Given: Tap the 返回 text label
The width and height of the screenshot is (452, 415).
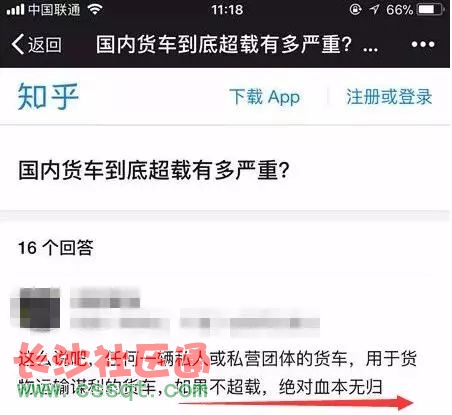Looking at the screenshot, I should 44,44.
